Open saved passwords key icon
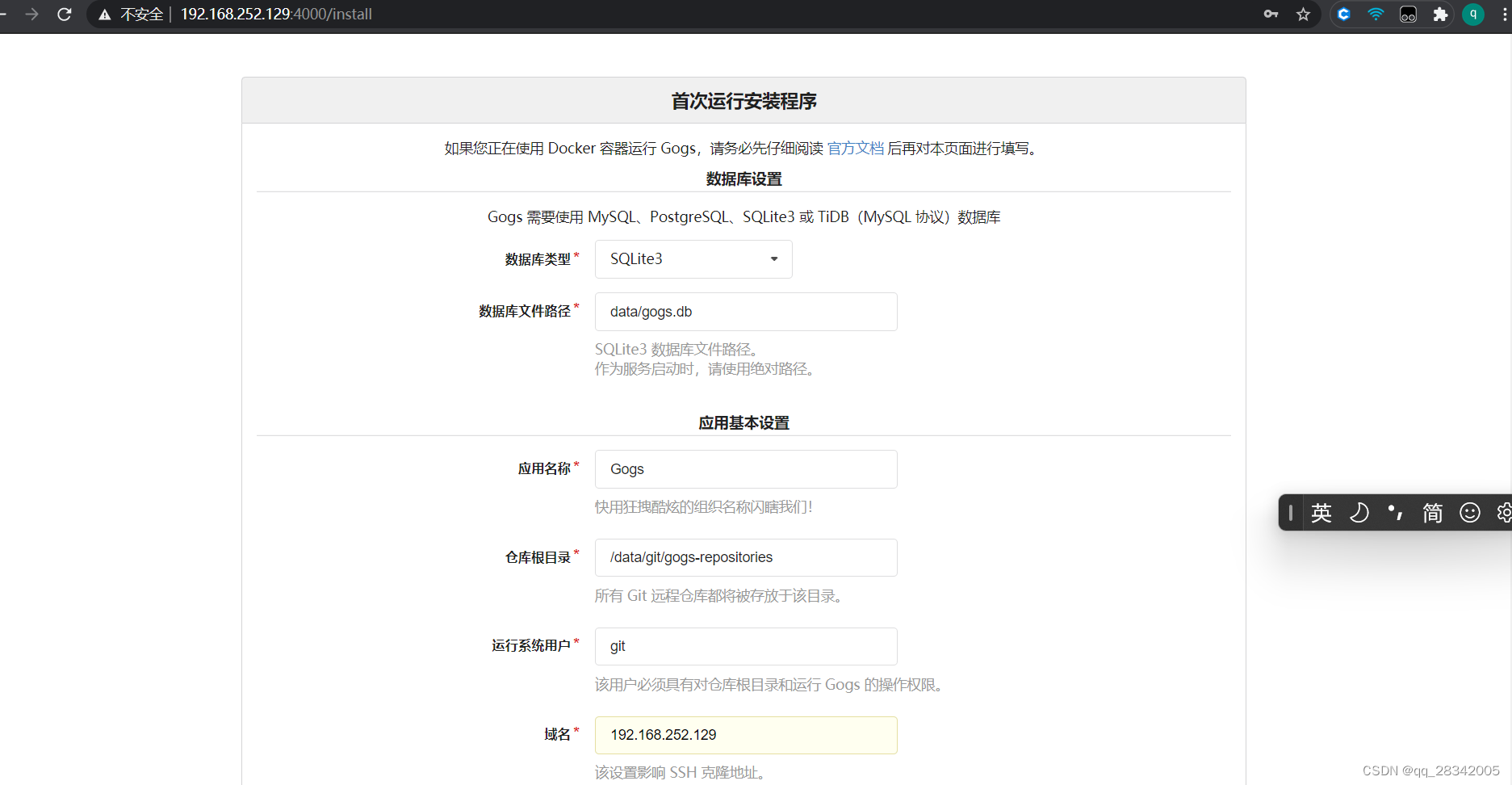Image resolution: width=1512 pixels, height=785 pixels. pos(1271,14)
